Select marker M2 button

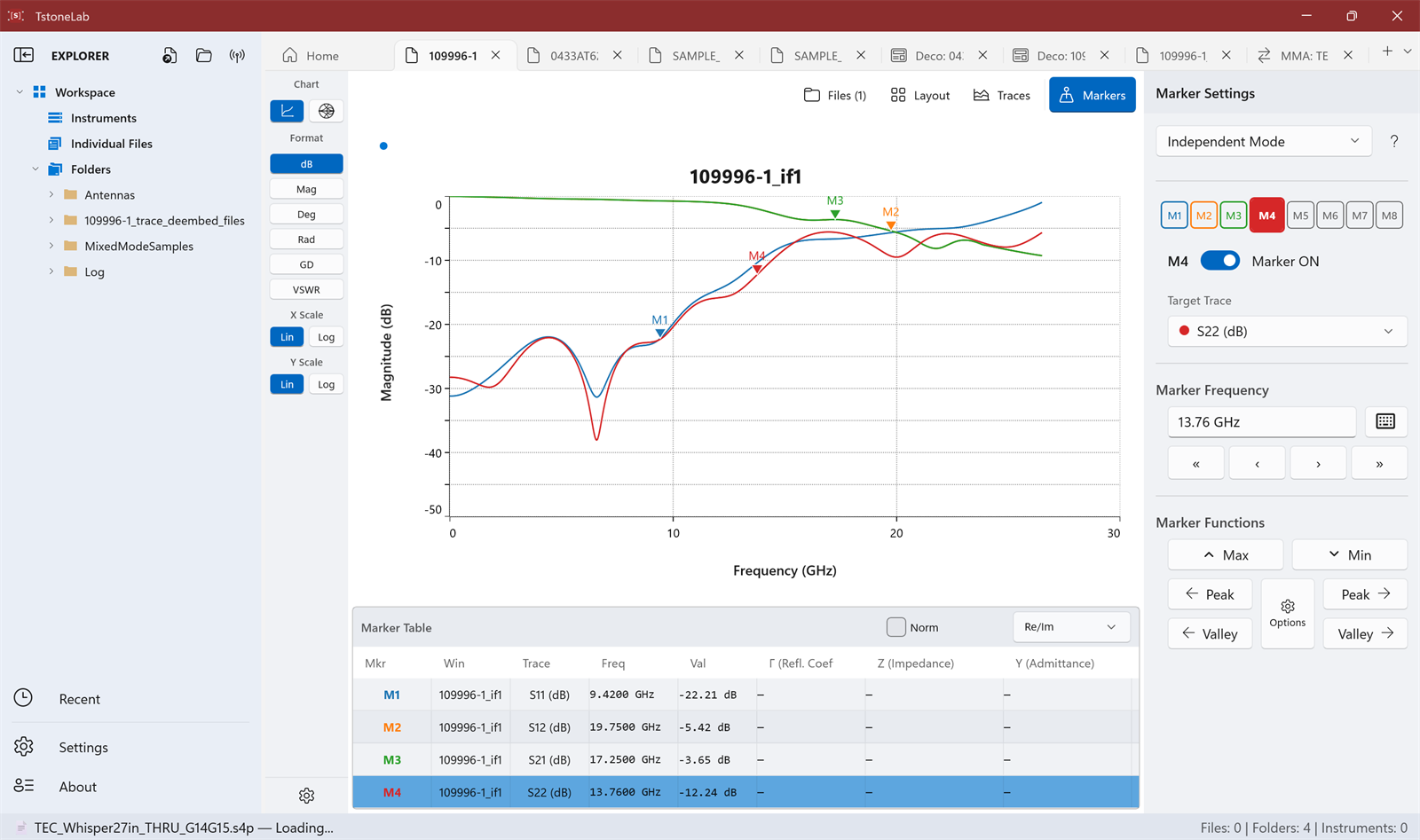pos(1203,216)
